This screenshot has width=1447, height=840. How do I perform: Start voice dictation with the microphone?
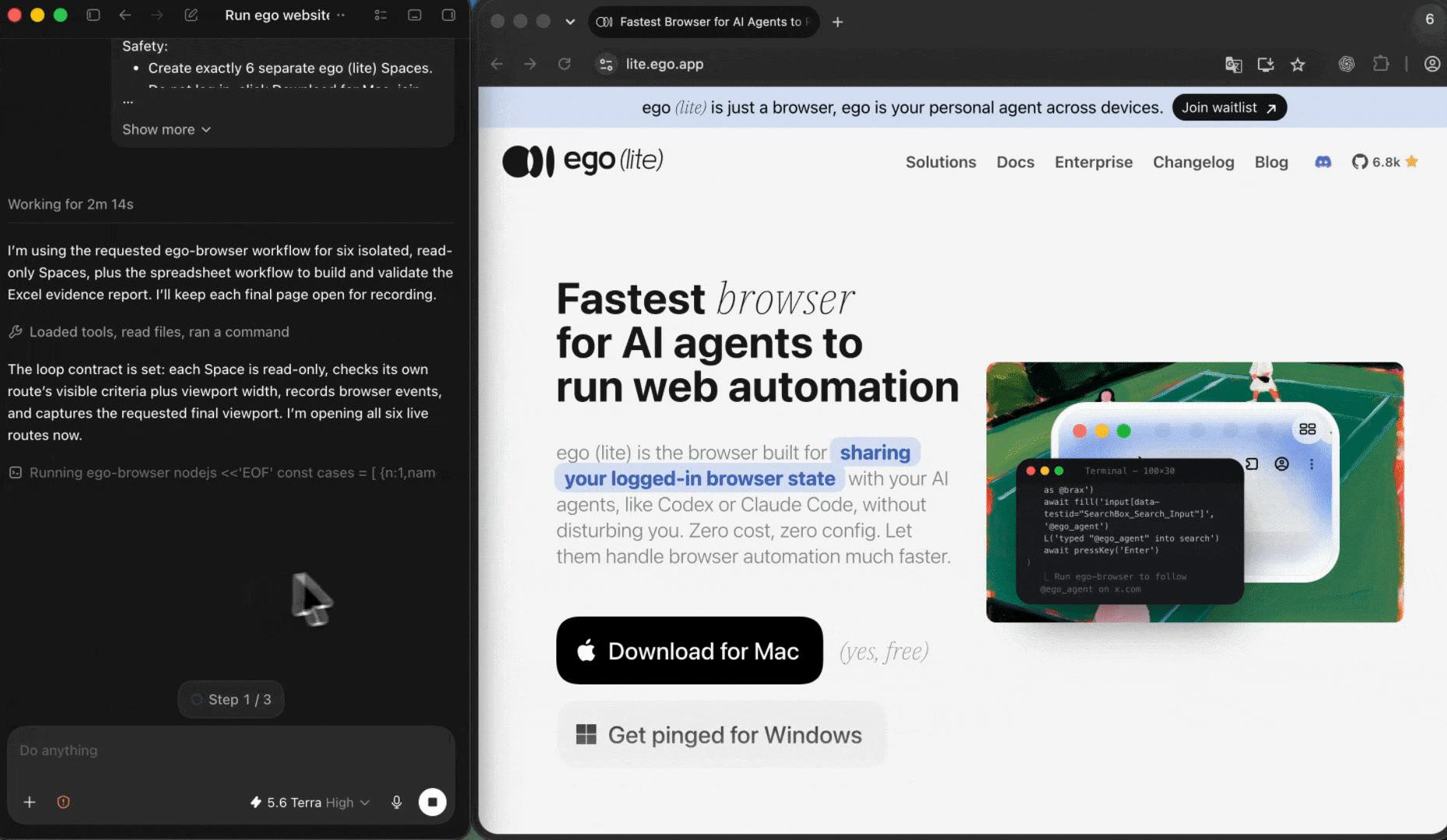tap(397, 802)
